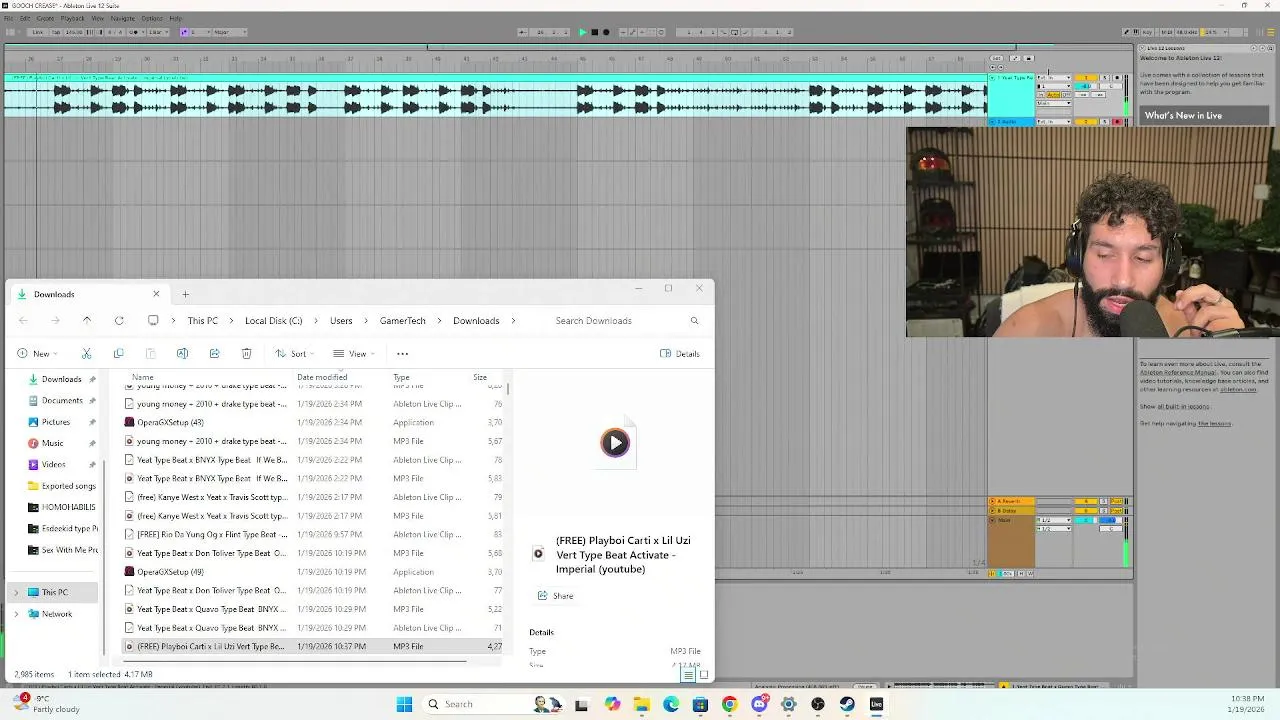Image resolution: width=1280 pixels, height=720 pixels.
Task: Open the Yeat Type track output Main dropdown
Action: pyautogui.click(x=1054, y=103)
